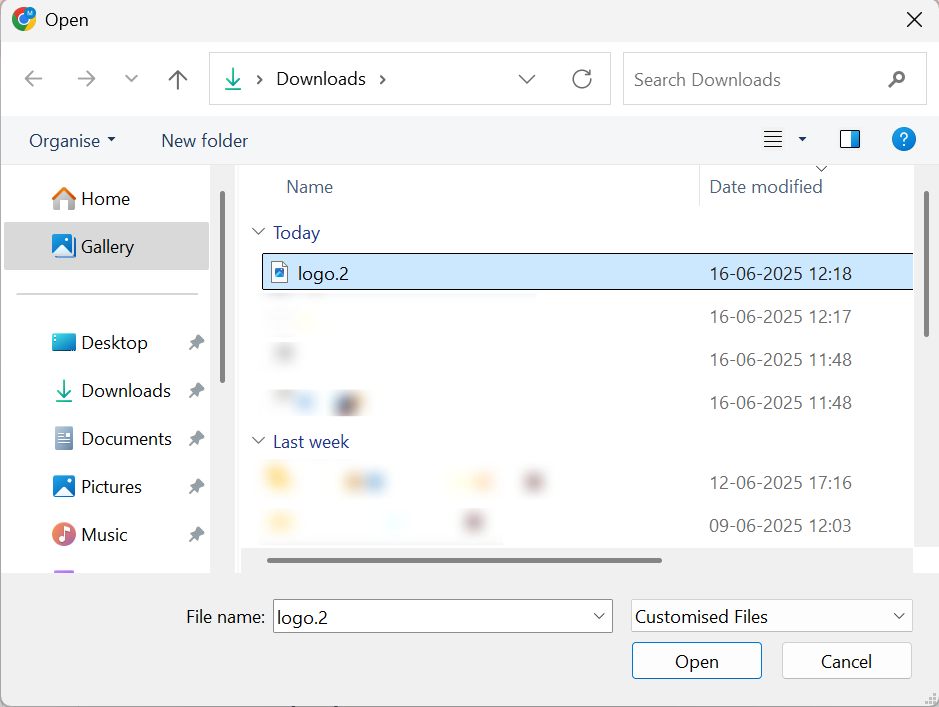Click the Back navigation arrow
939x707 pixels.
[x=34, y=79]
